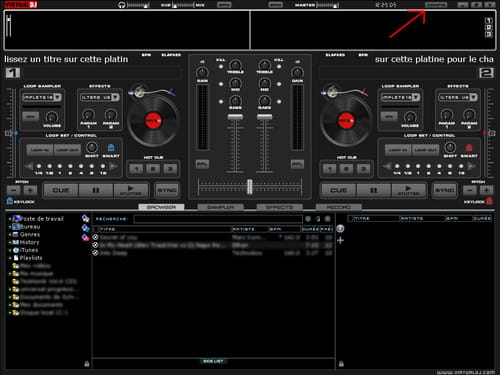Open the Effects dropdown on deck 1
This screenshot has height=375, width=500.
click(115, 97)
